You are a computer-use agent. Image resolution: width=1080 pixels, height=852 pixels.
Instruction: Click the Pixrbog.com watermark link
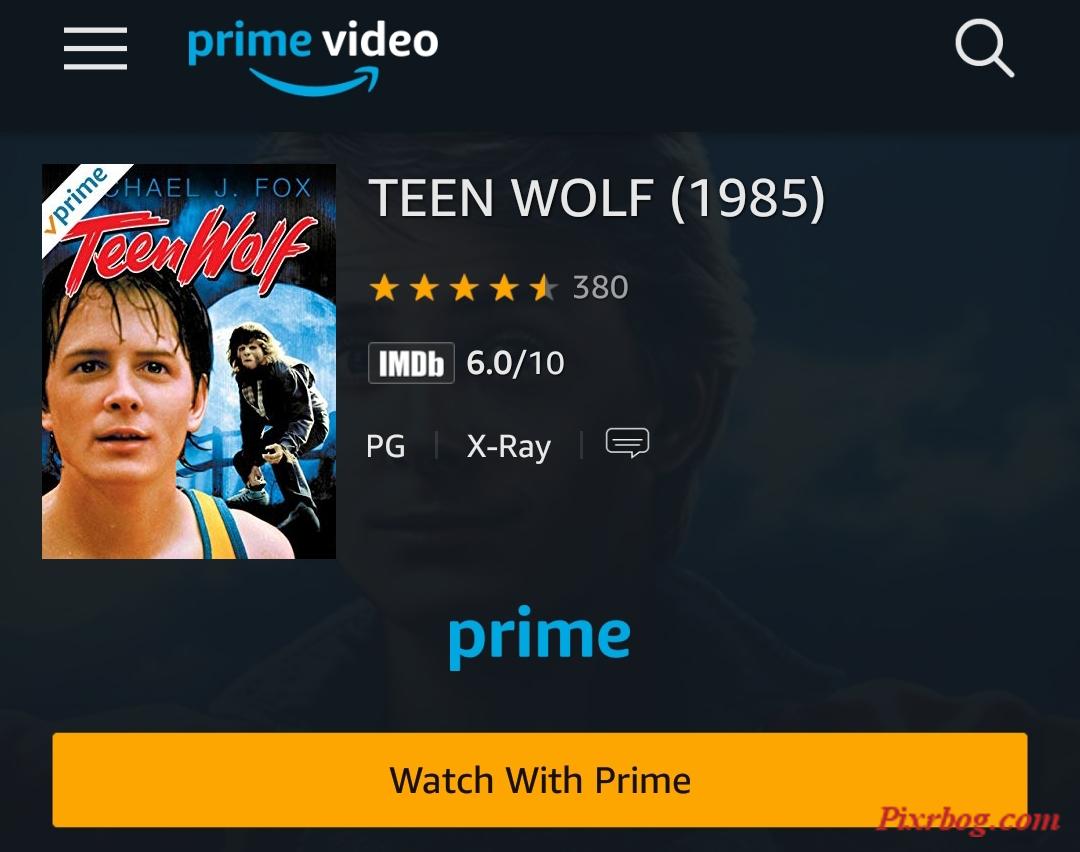(968, 820)
